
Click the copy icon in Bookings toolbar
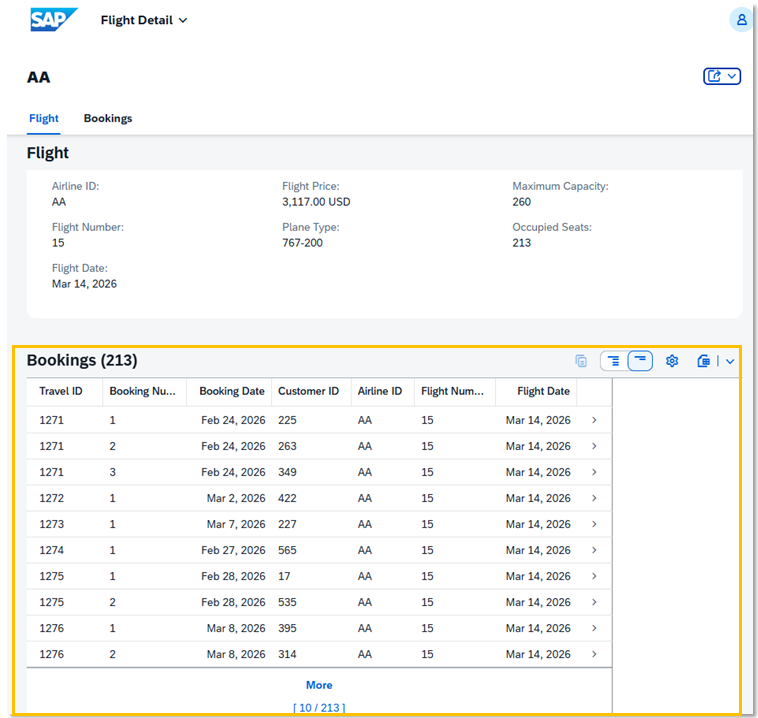[581, 361]
